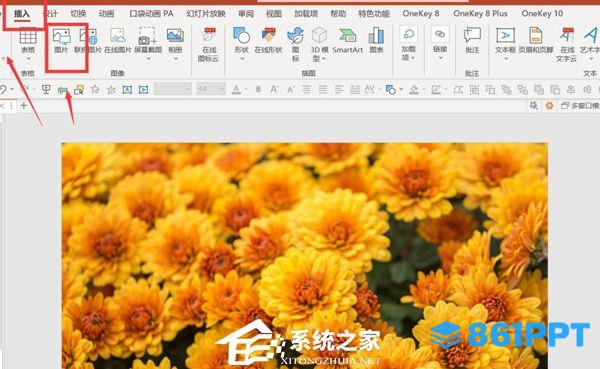Open 页眉和页脚 header and footer
The width and height of the screenshot is (600, 369).
(536, 36)
